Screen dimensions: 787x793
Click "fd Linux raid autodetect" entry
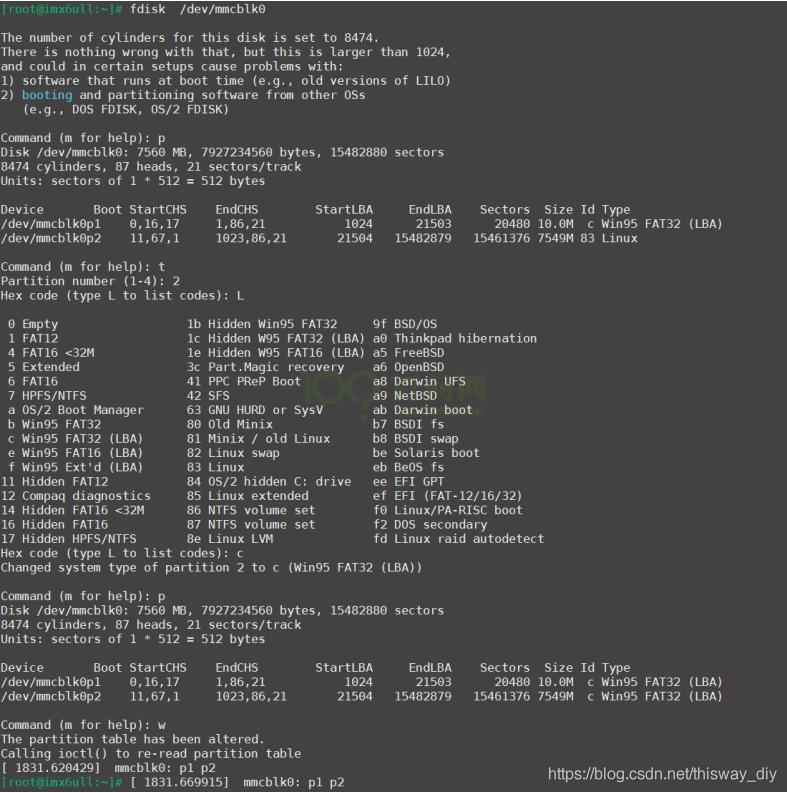[x=458, y=539]
